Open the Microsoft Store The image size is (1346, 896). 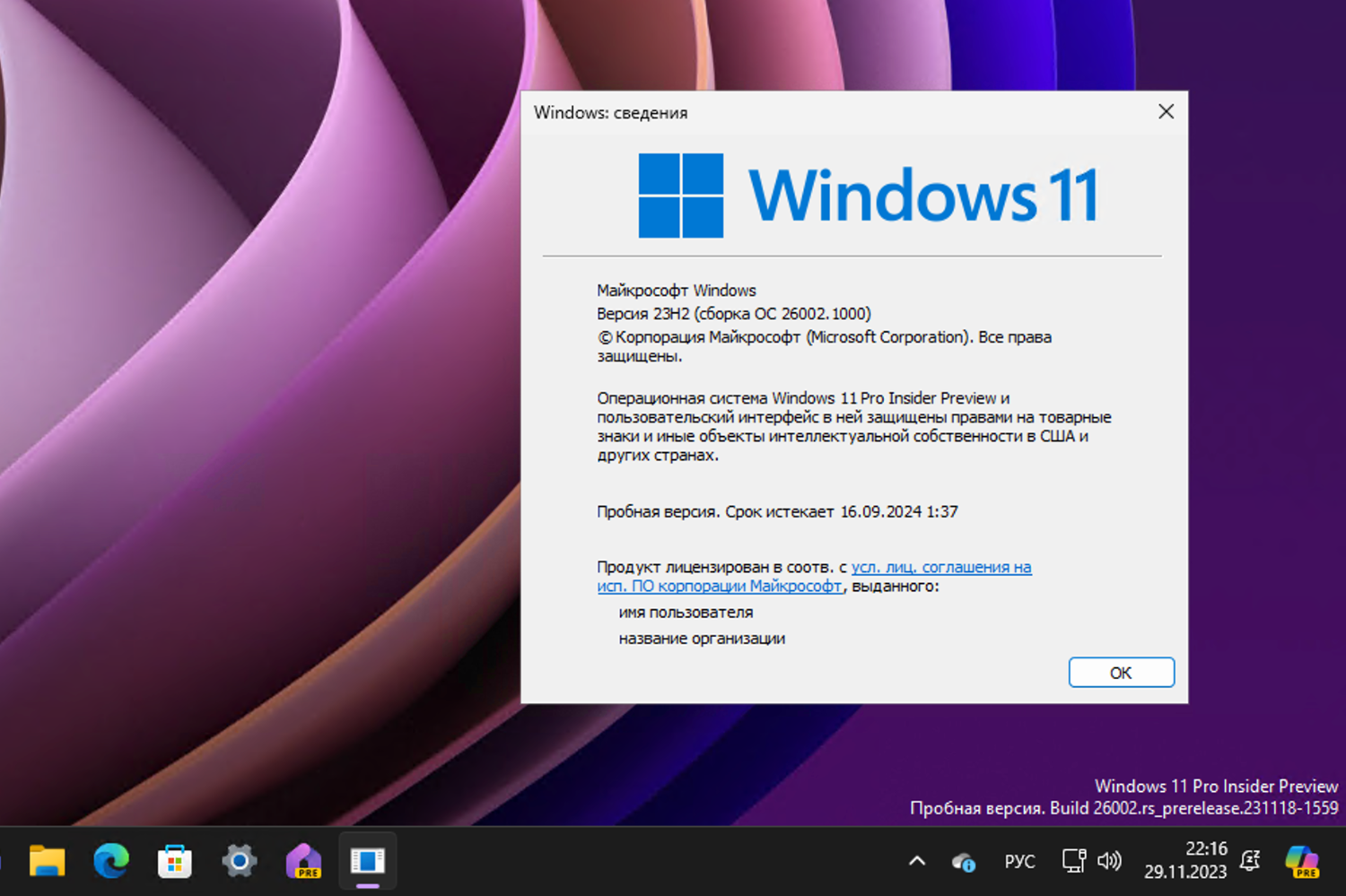(175, 861)
